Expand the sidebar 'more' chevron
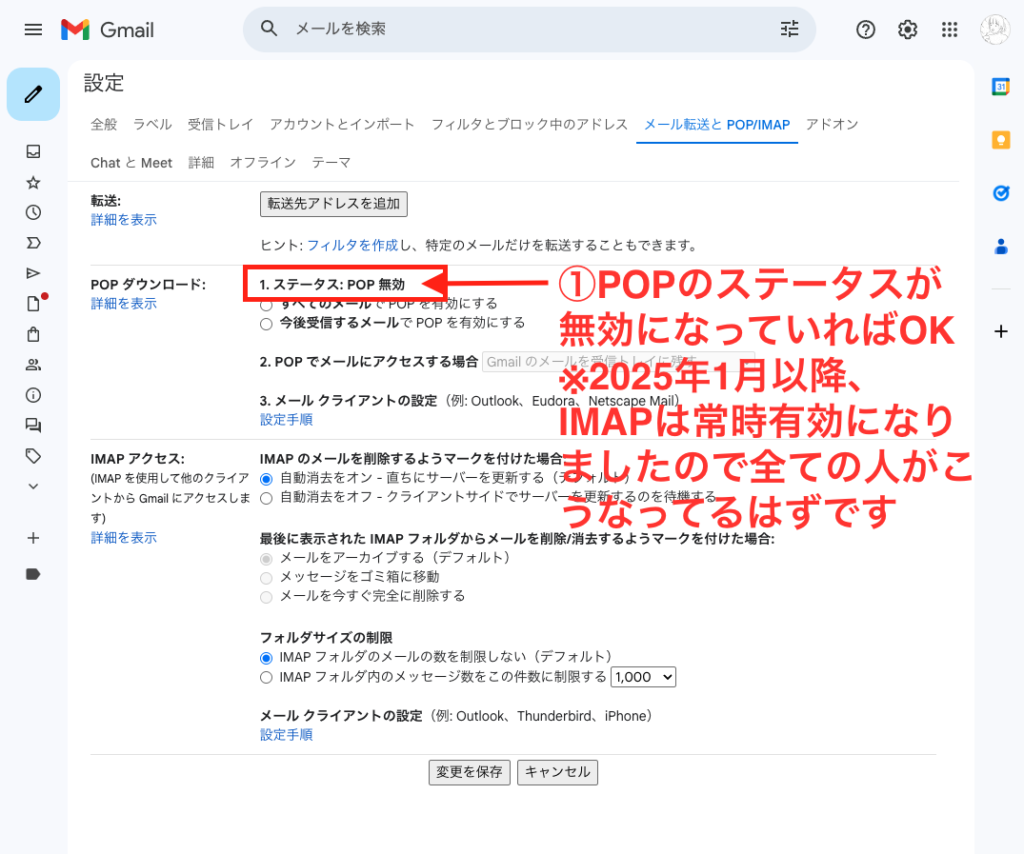Screen dimensions: 1024x854 33,486
